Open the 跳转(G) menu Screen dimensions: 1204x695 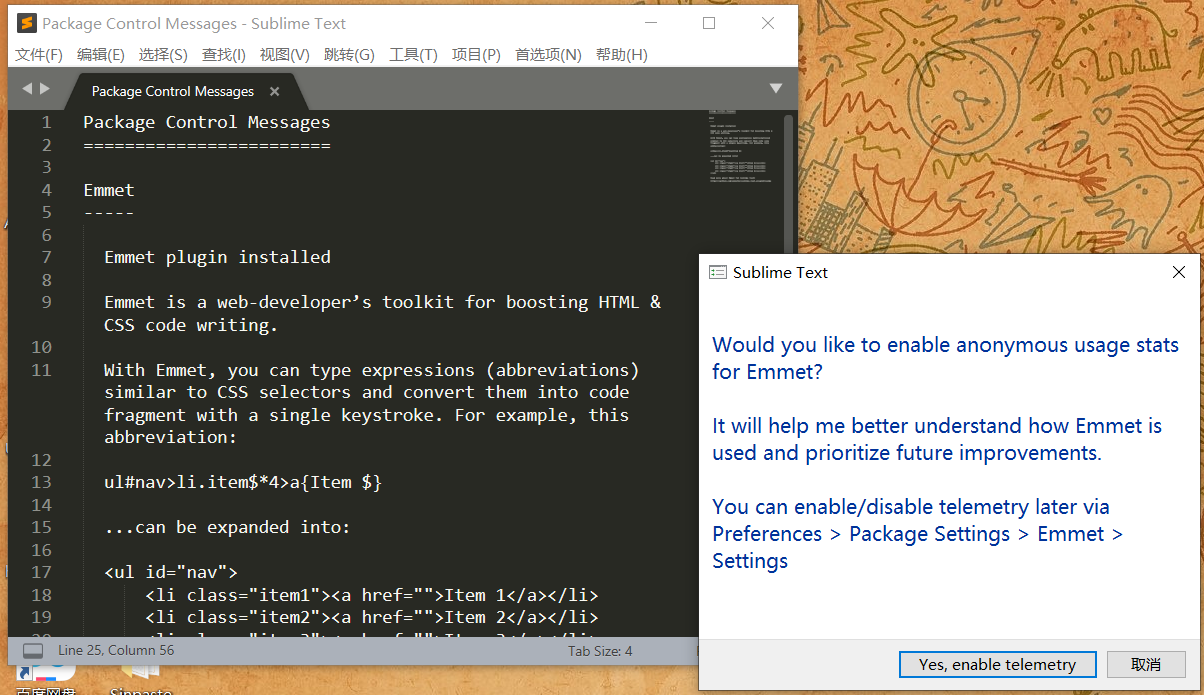click(x=349, y=55)
